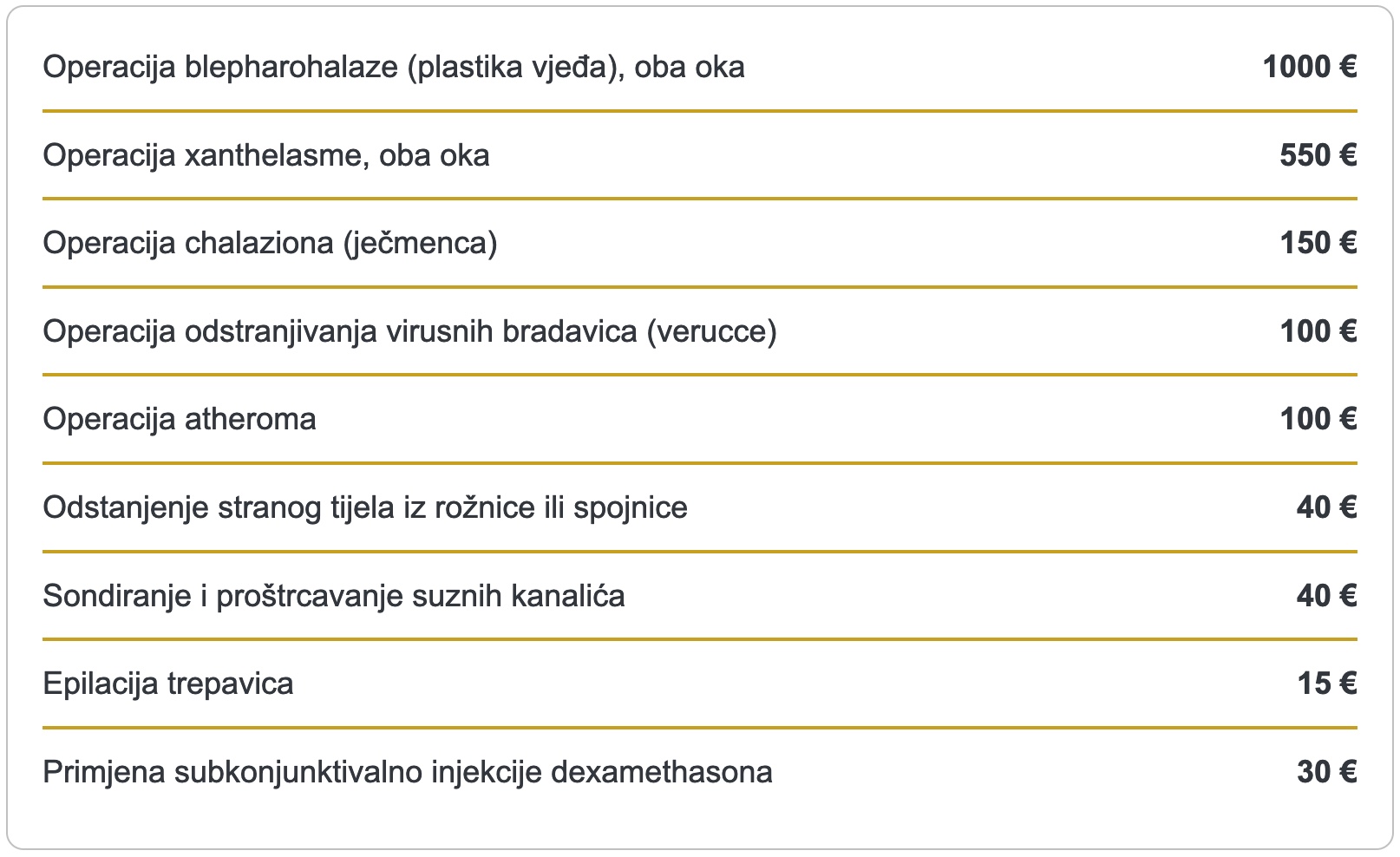1400x857 pixels.
Task: Select the 15 € price
Action: pos(1326,684)
